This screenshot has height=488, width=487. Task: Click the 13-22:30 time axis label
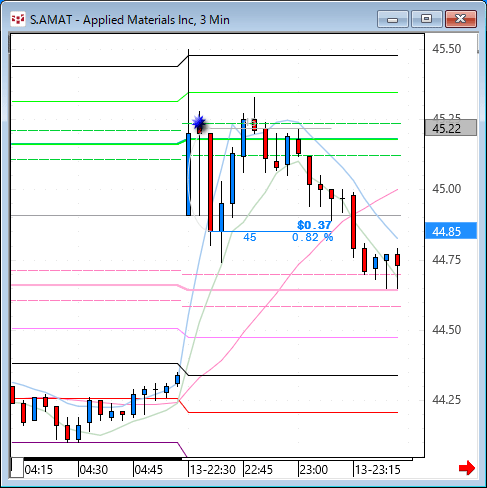click(x=213, y=470)
